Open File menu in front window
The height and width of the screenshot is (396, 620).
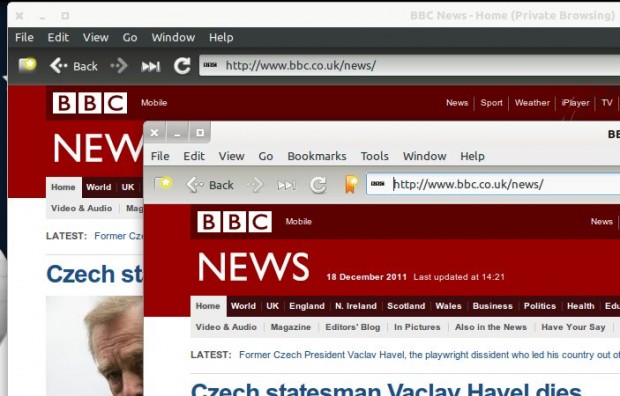tap(160, 156)
